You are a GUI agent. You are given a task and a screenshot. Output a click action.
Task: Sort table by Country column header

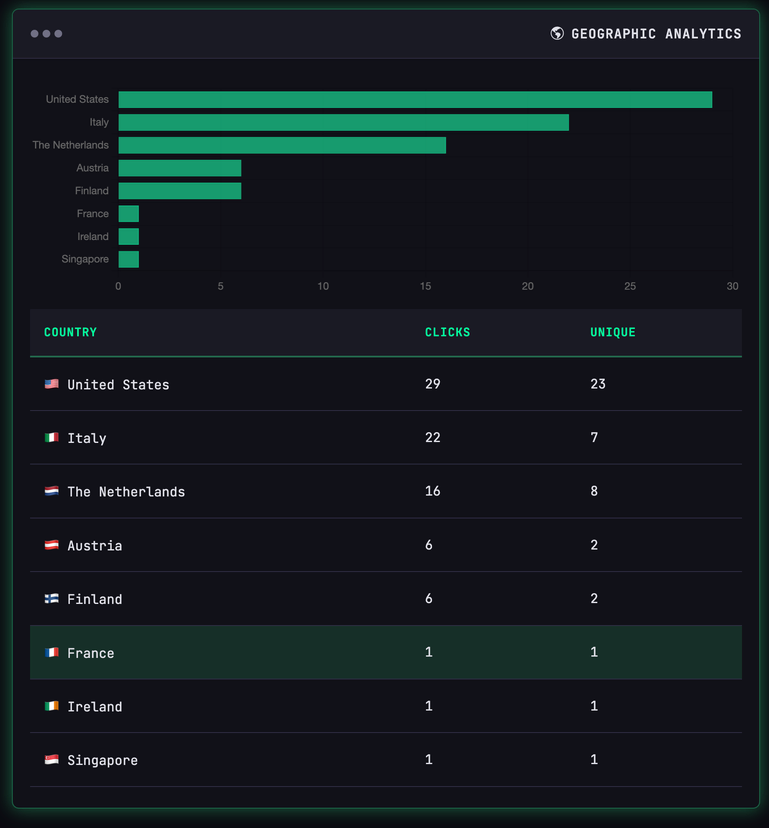tap(70, 332)
